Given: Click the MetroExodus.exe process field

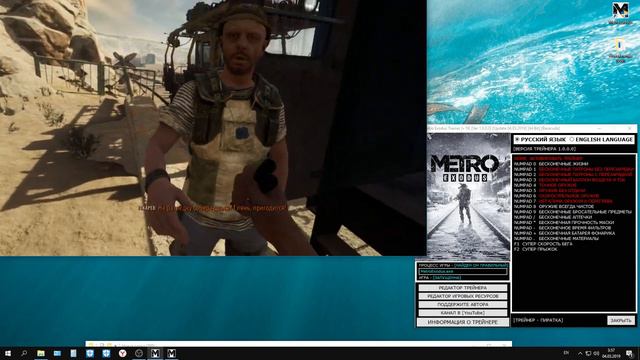Looking at the screenshot, I should 463,271.
